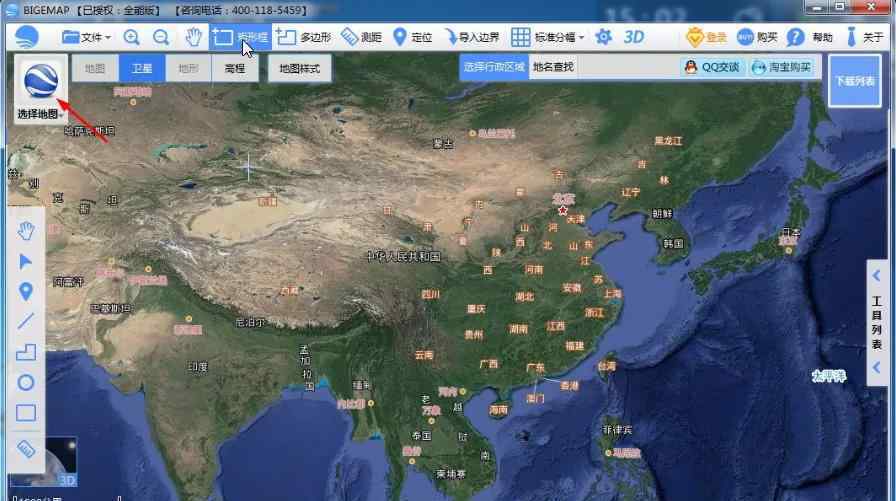The image size is (896, 501).
Task: Switch to the 高程 elevation tab
Action: coord(234,69)
